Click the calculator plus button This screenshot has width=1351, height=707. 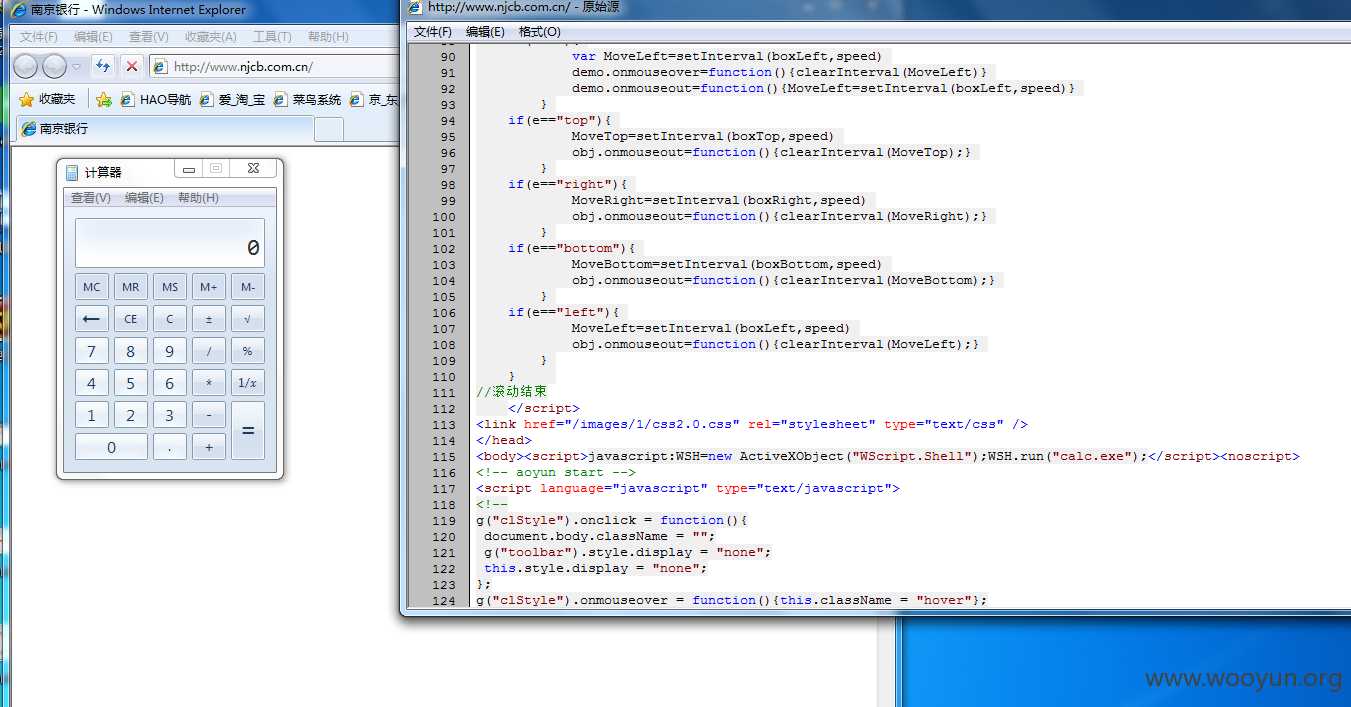(209, 447)
